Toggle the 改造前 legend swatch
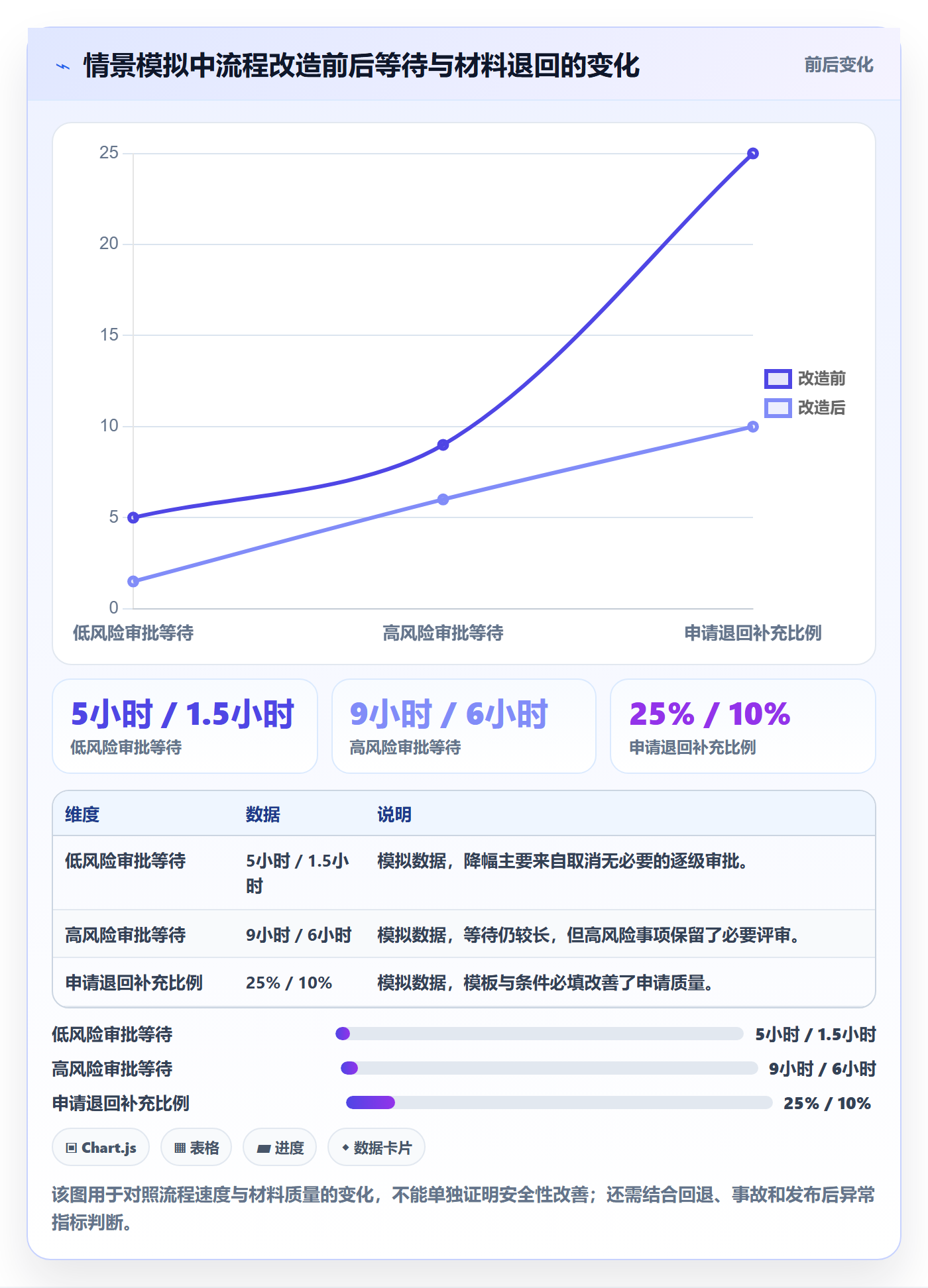 pyautogui.click(x=778, y=378)
